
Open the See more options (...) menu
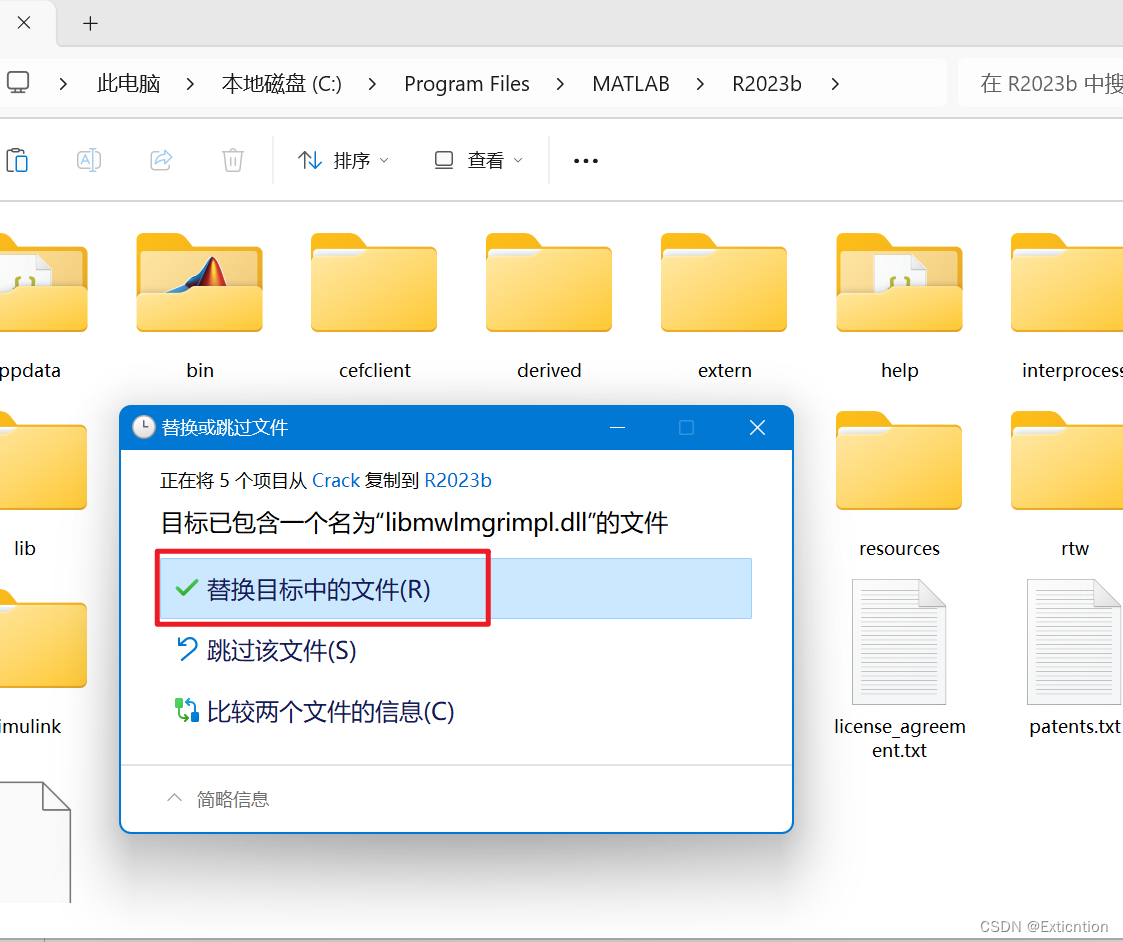(585, 160)
